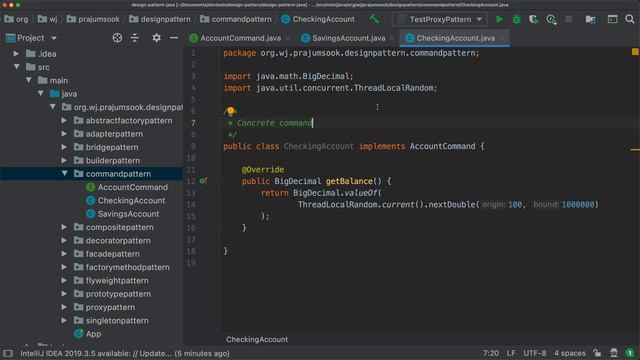640x360 pixels.
Task: Place the cursor on the @Override annotation
Action: pos(262,169)
